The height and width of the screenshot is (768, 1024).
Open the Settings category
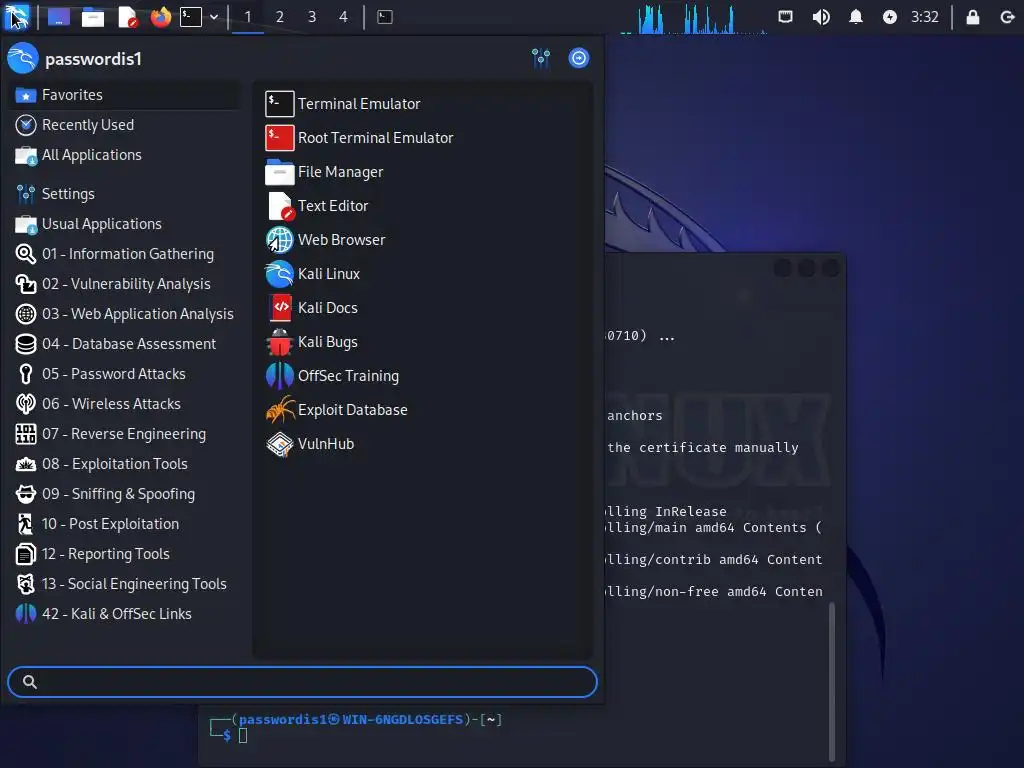pos(125,194)
